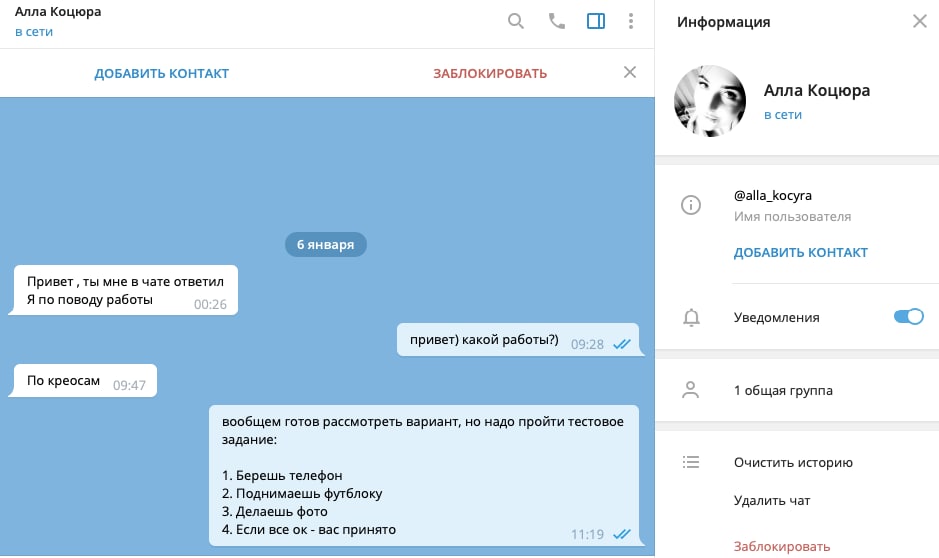This screenshot has height=558, width=939.
Task: Click Уведомления label
Action: click(776, 317)
